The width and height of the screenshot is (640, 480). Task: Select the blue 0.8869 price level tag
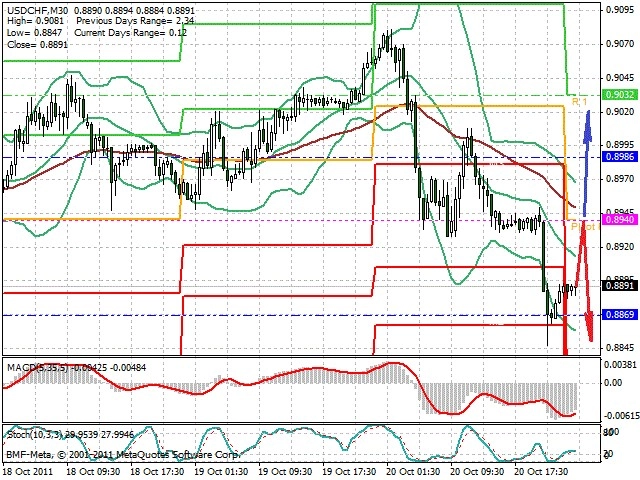click(x=620, y=314)
